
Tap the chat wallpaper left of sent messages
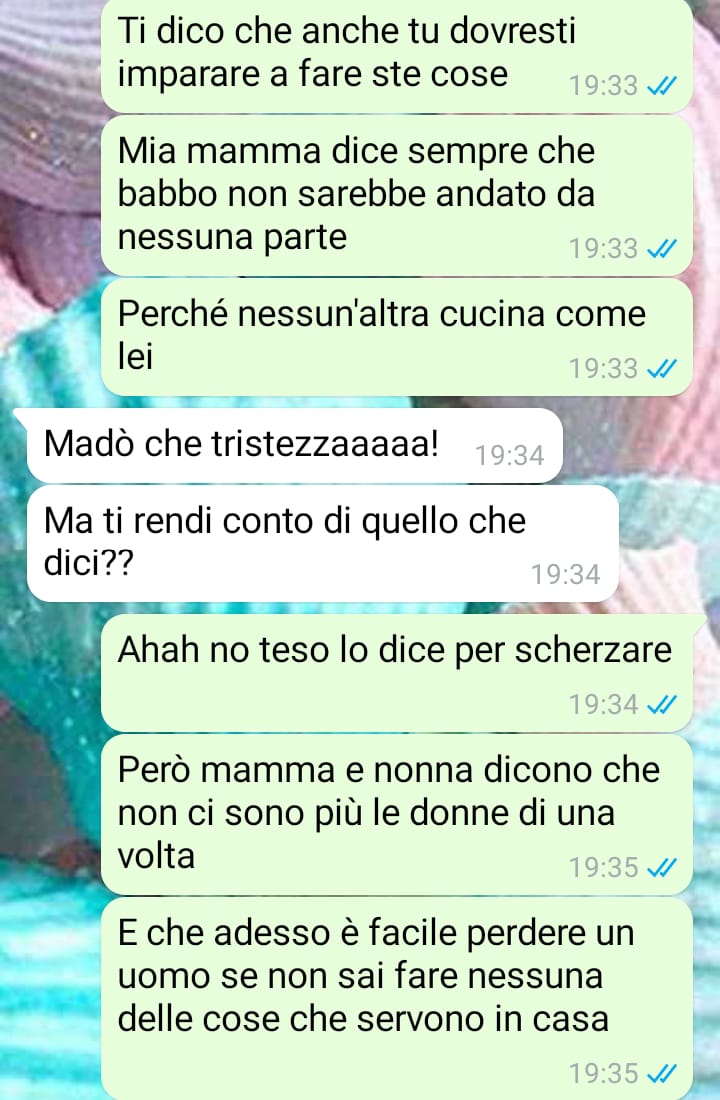pos(49,210)
